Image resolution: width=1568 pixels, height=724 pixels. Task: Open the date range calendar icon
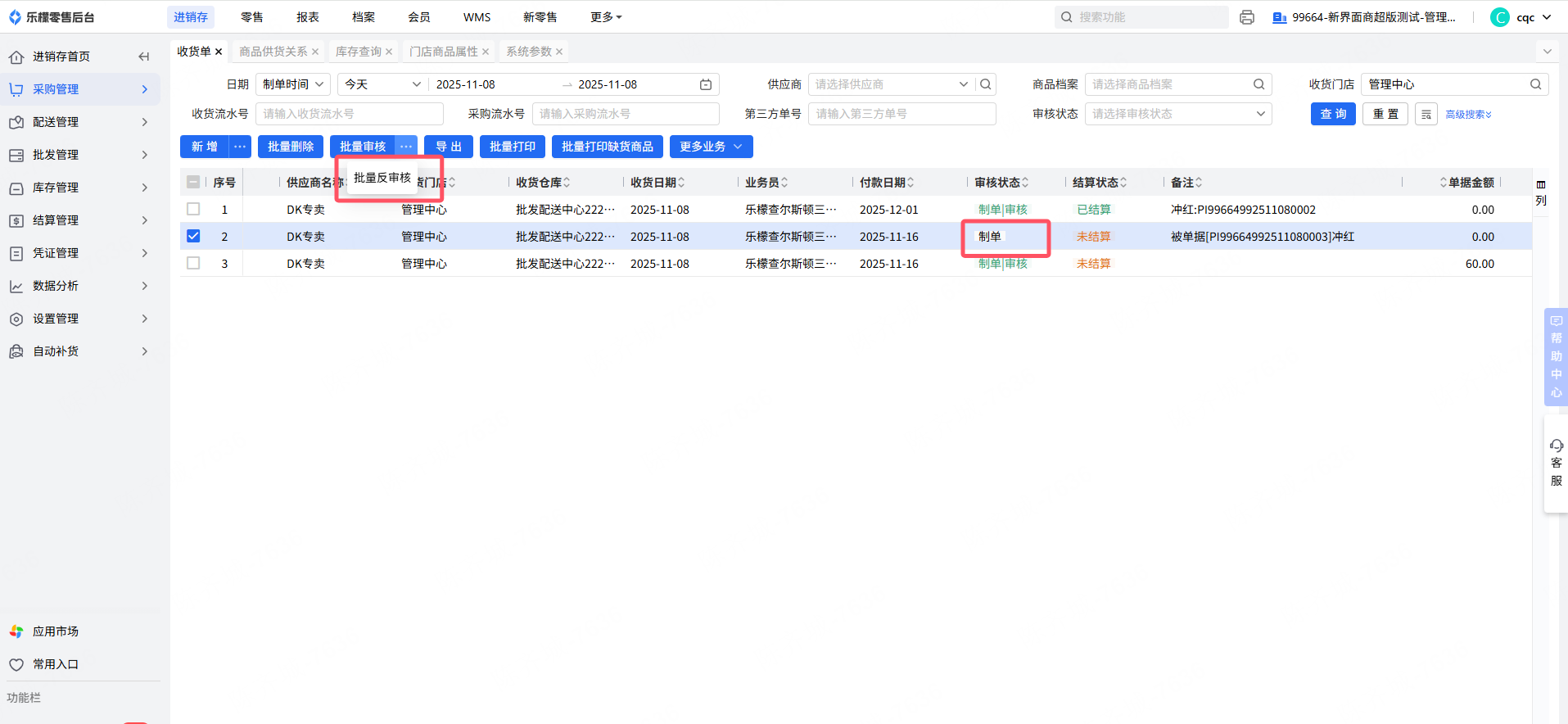click(706, 84)
